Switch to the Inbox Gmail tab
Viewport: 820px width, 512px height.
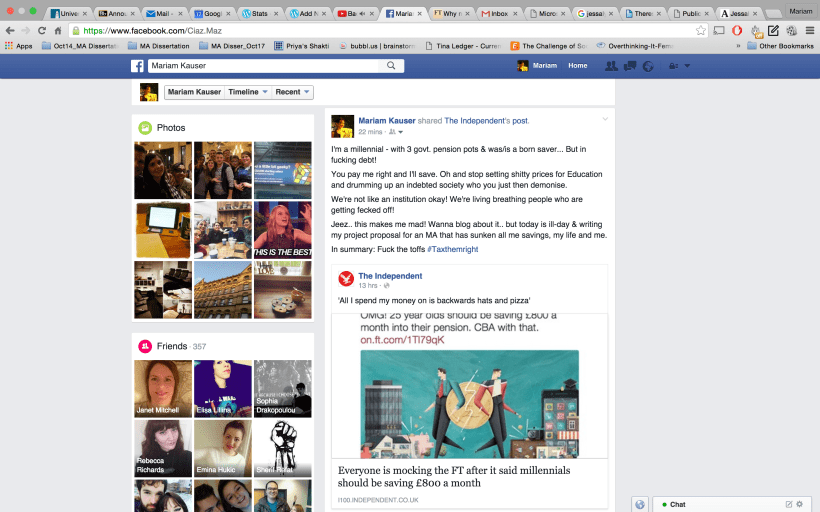click(498, 14)
